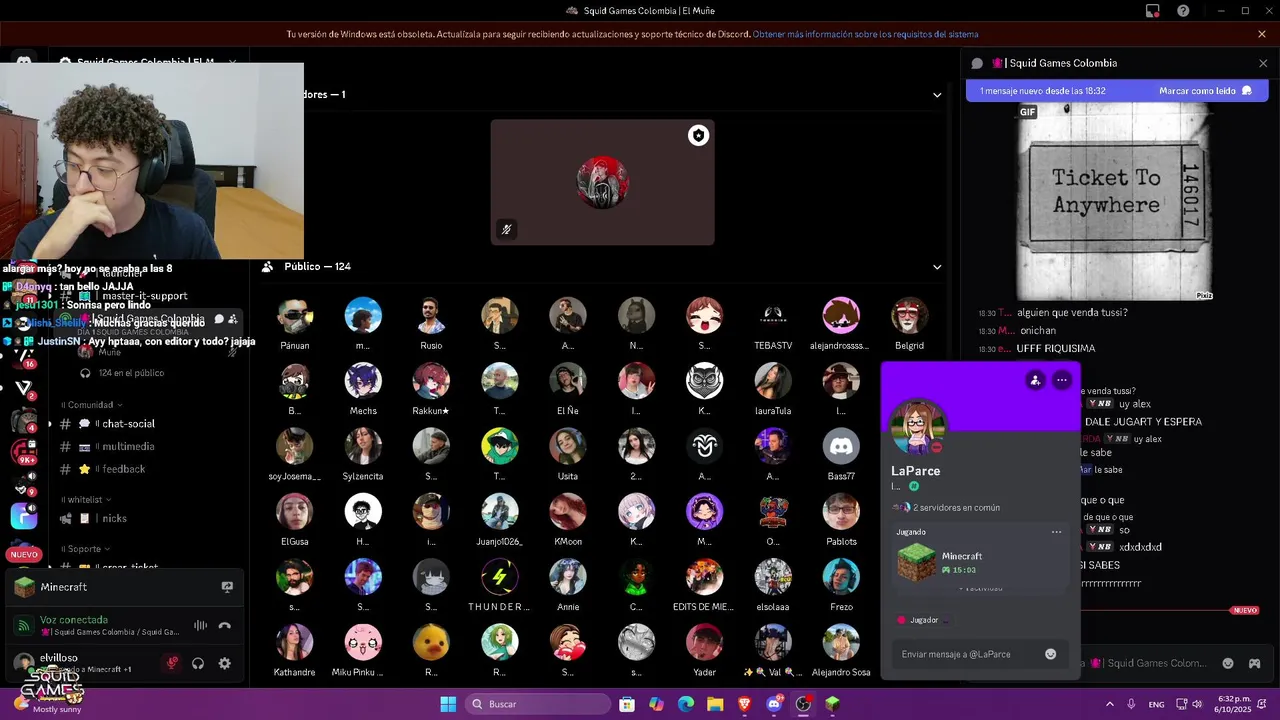Select audience member Mechs
The height and width of the screenshot is (720, 1280).
363,390
